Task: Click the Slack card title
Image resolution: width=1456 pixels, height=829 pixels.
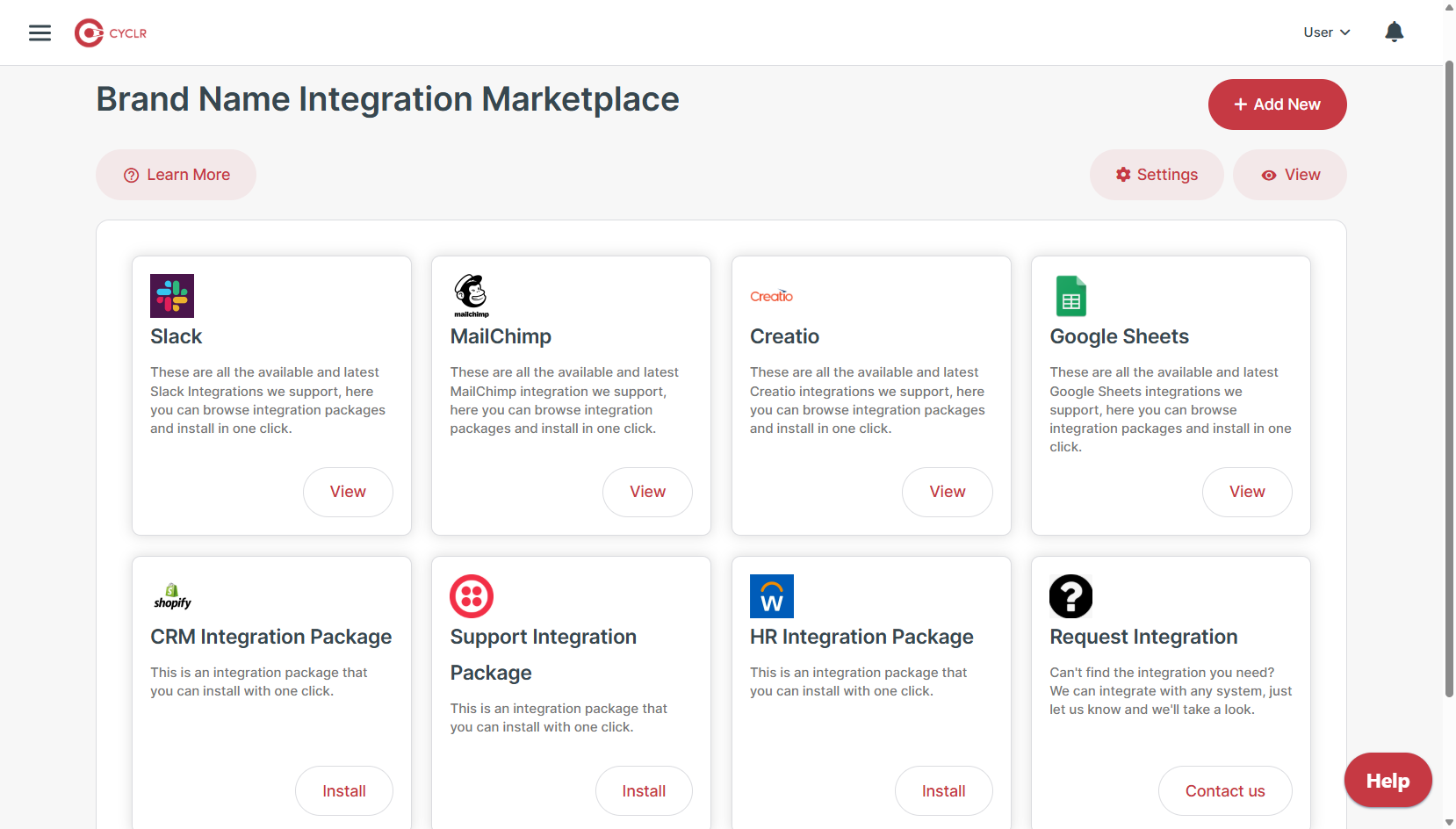Action: (176, 336)
